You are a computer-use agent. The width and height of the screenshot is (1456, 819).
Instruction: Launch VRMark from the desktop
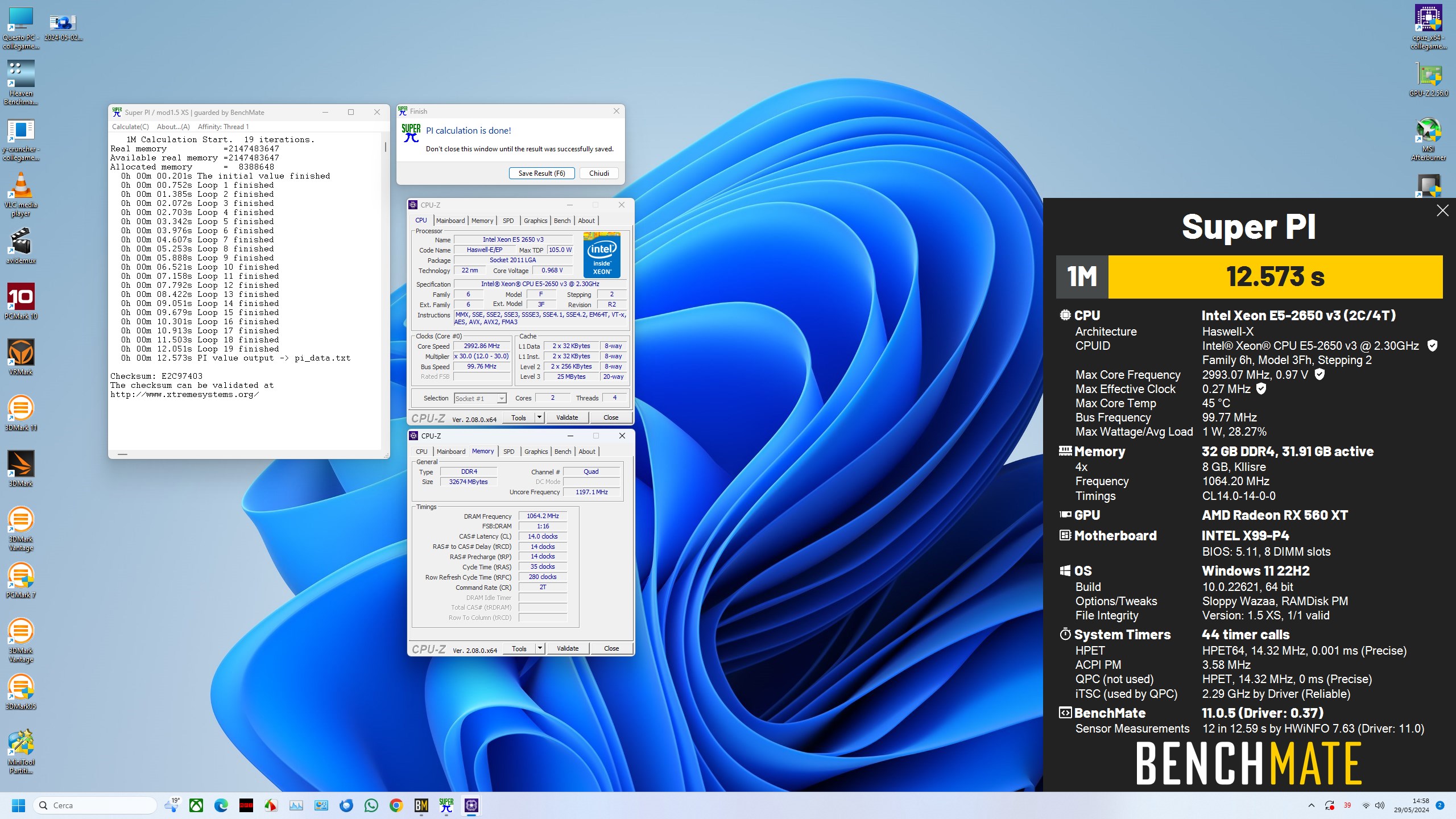[21, 358]
